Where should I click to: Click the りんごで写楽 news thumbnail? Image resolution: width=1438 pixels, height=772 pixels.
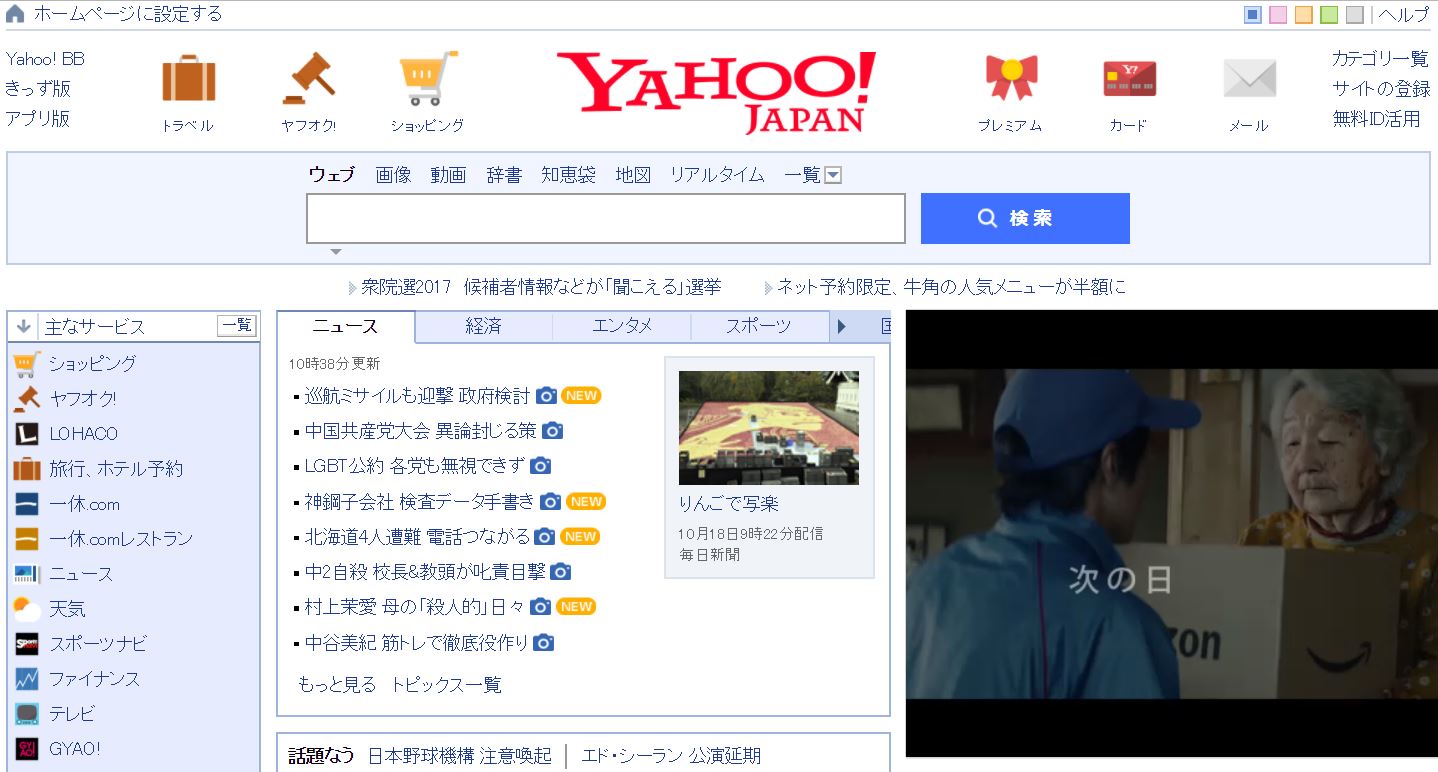768,427
